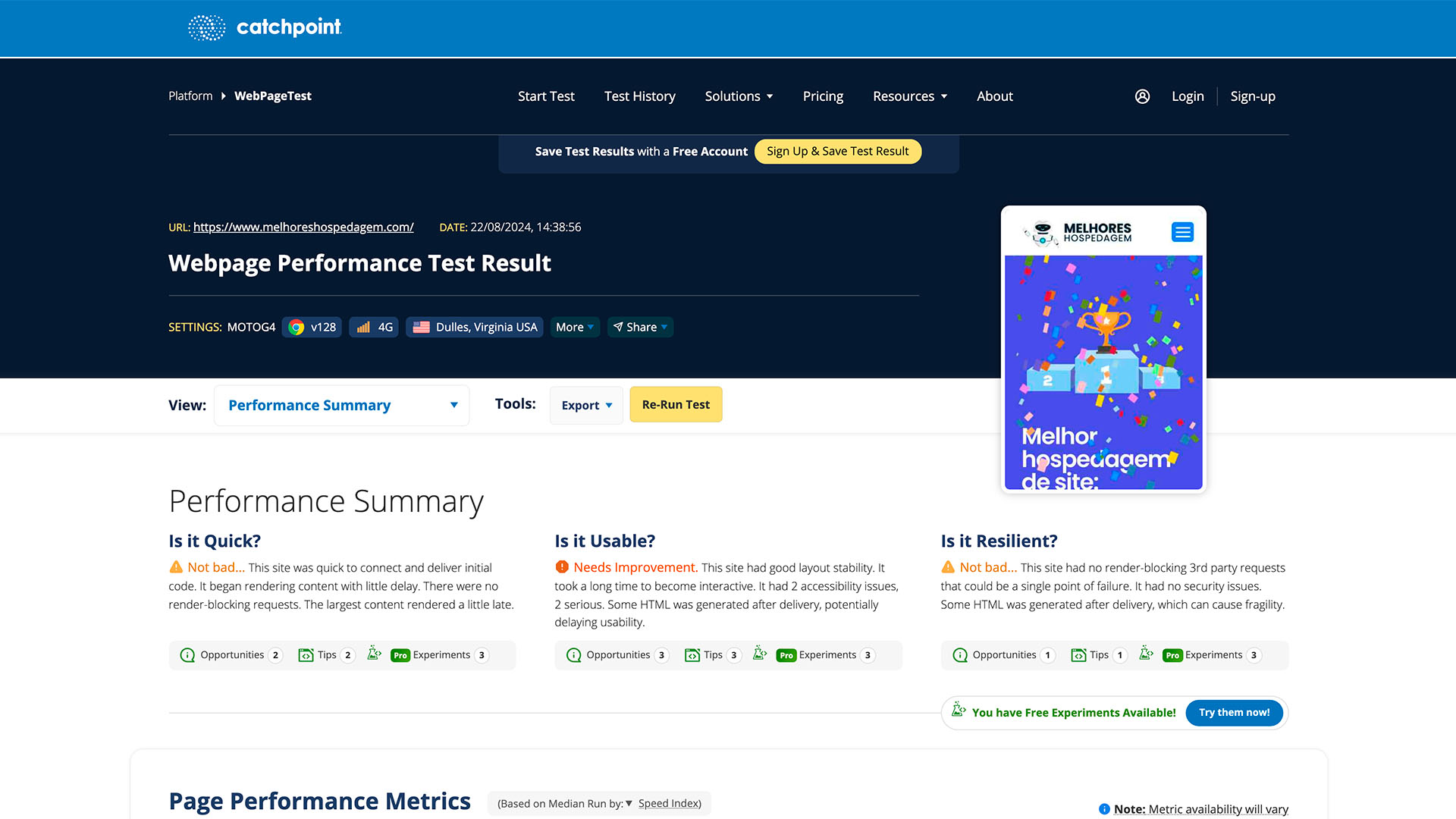Open the Share dropdown
Image resolution: width=1456 pixels, height=819 pixels.
click(640, 327)
